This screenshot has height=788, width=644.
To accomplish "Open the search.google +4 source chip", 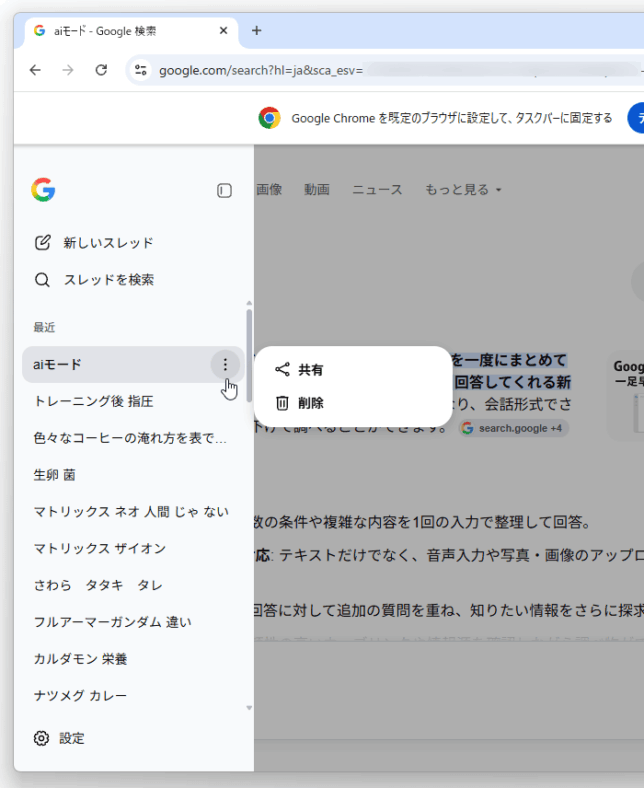I will coord(513,428).
